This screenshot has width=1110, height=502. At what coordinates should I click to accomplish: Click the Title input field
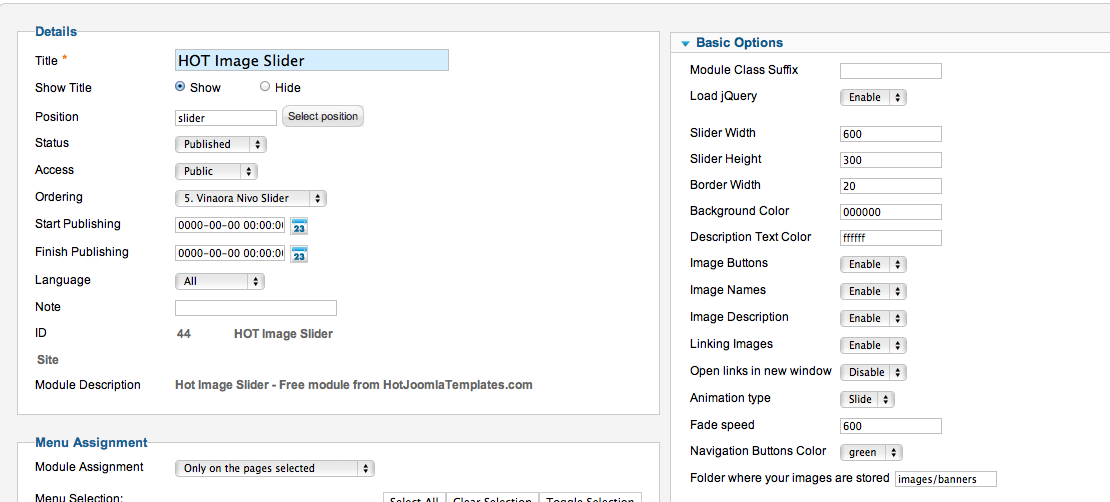coord(311,60)
